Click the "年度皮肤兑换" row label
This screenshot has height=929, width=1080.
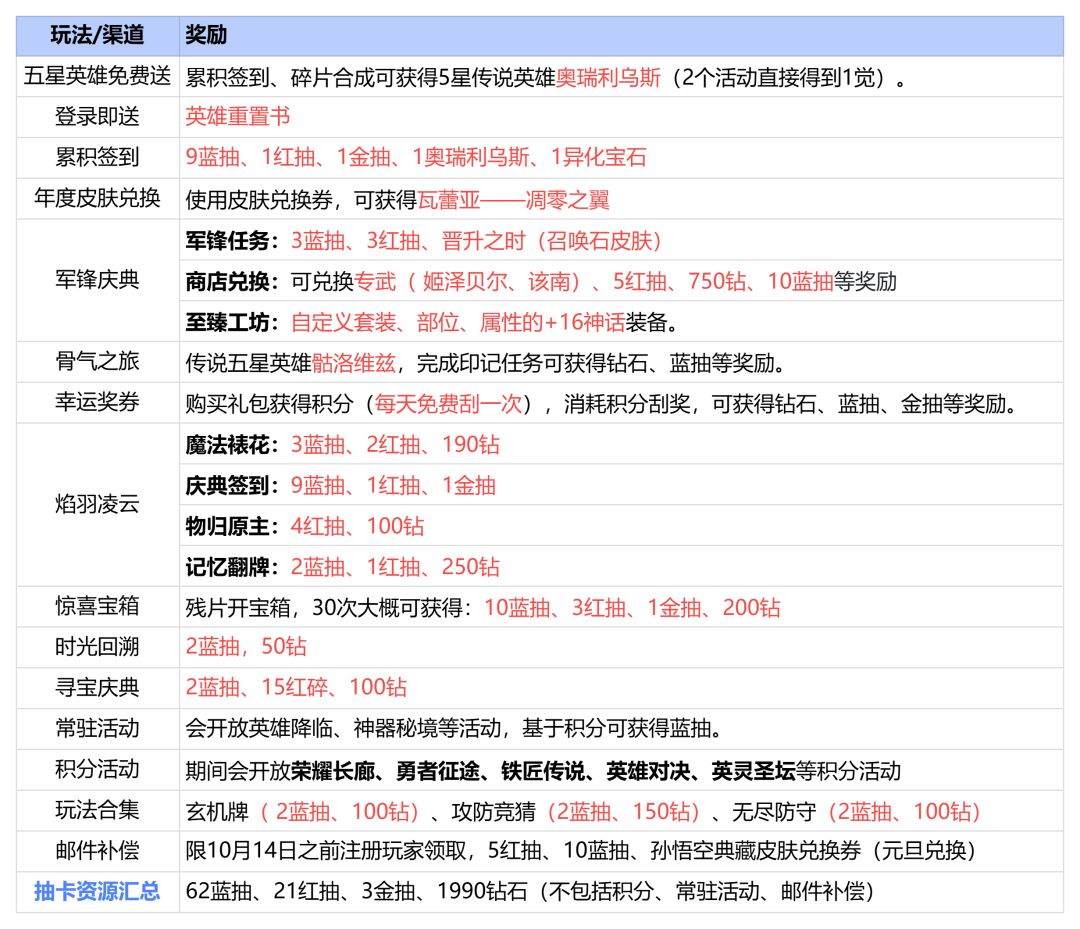coord(97,198)
